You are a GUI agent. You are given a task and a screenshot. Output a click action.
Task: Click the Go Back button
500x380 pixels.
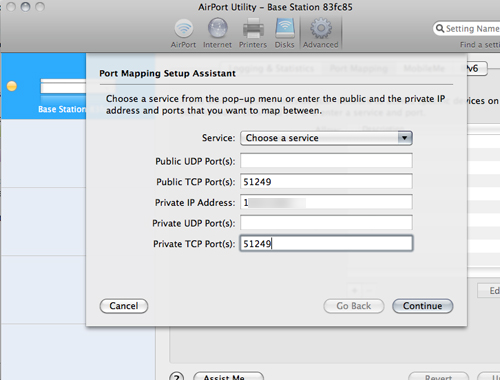coord(354,306)
